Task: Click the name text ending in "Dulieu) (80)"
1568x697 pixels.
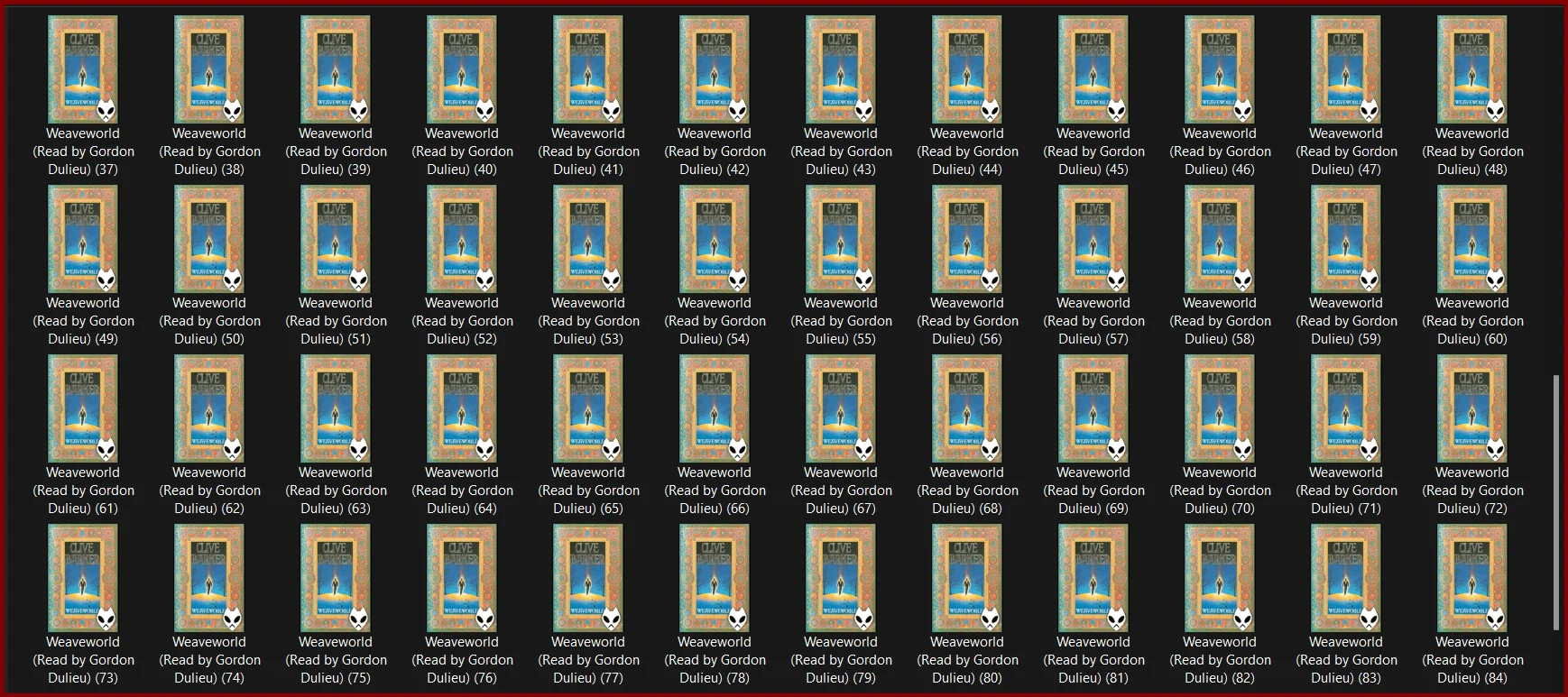Action: (967, 660)
